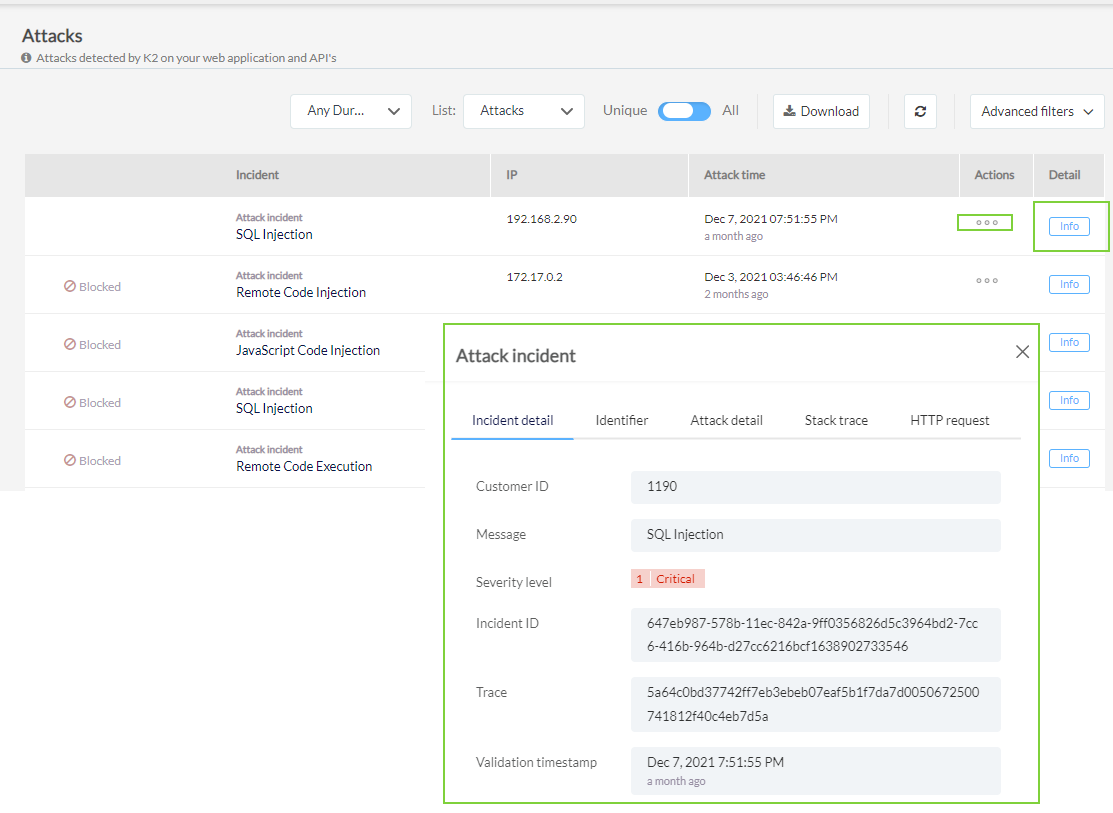
Task: Select the HTTP request tab
Action: (x=949, y=420)
